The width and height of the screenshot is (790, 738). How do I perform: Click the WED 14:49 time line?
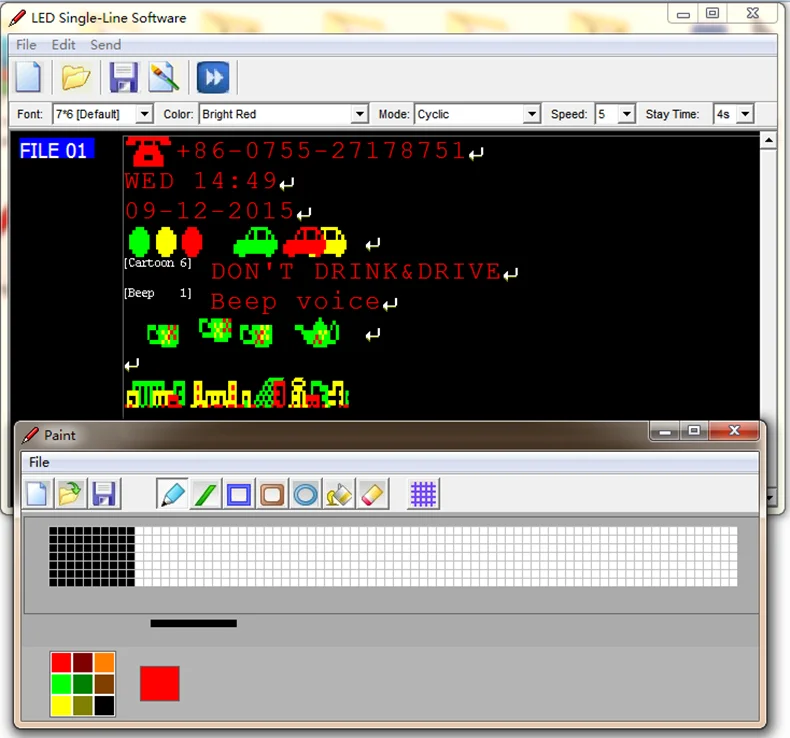(201, 181)
